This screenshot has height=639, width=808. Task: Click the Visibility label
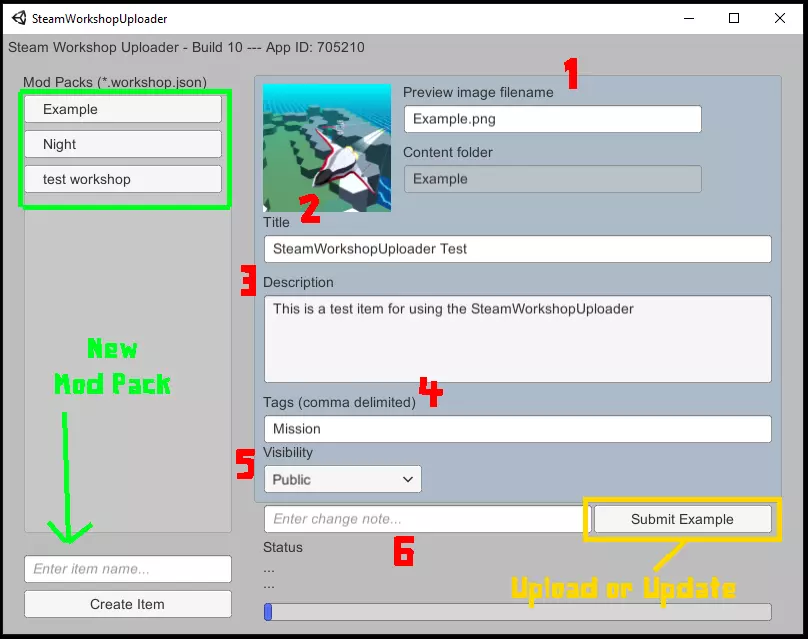[x=288, y=452]
